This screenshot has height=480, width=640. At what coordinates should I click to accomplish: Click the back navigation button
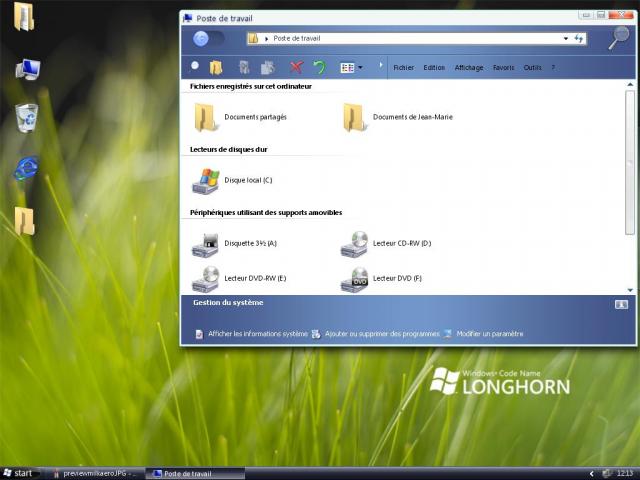click(x=201, y=39)
